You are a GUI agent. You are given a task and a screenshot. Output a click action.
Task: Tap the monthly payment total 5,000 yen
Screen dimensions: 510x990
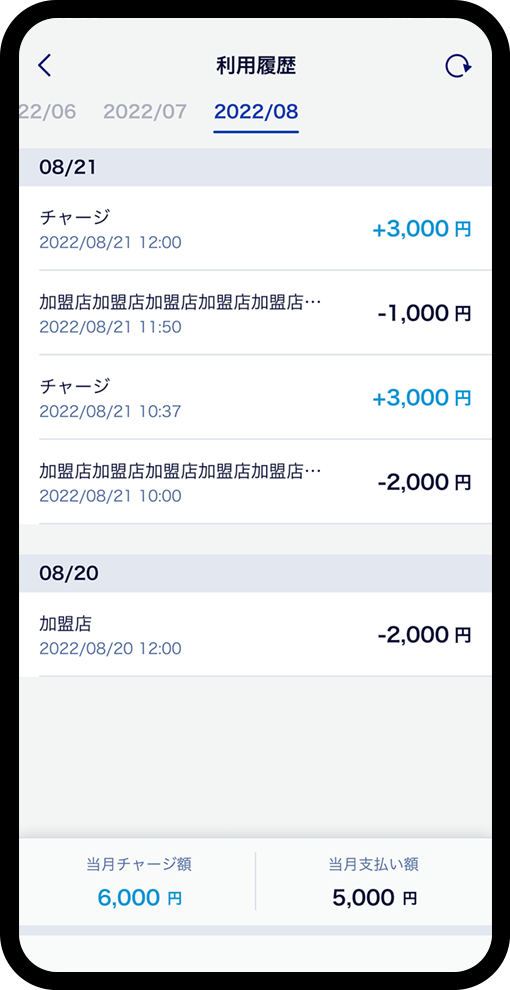click(374, 897)
